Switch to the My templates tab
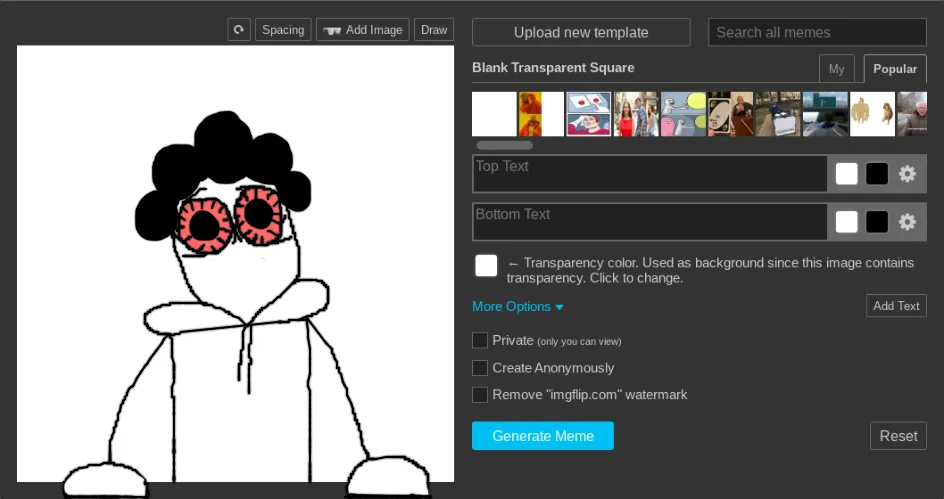This screenshot has height=499, width=944. (836, 69)
